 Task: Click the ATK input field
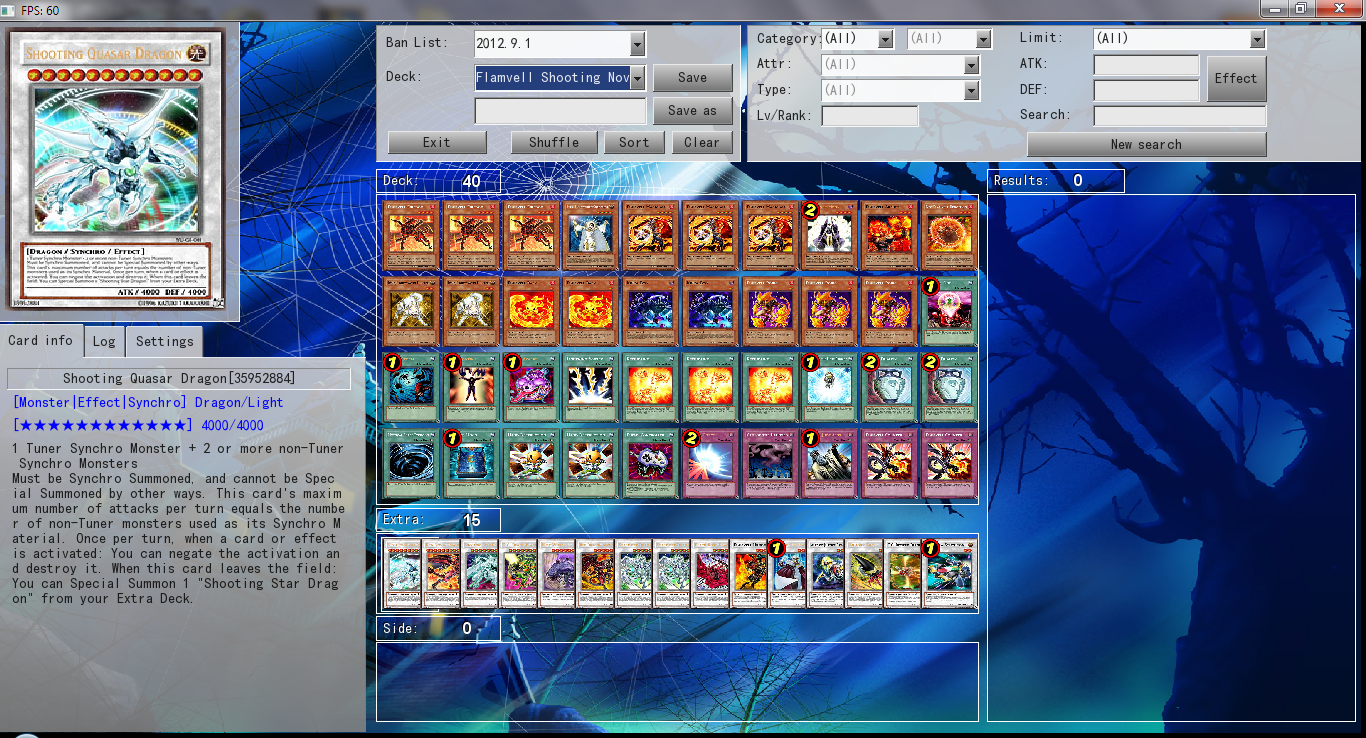pos(1146,66)
